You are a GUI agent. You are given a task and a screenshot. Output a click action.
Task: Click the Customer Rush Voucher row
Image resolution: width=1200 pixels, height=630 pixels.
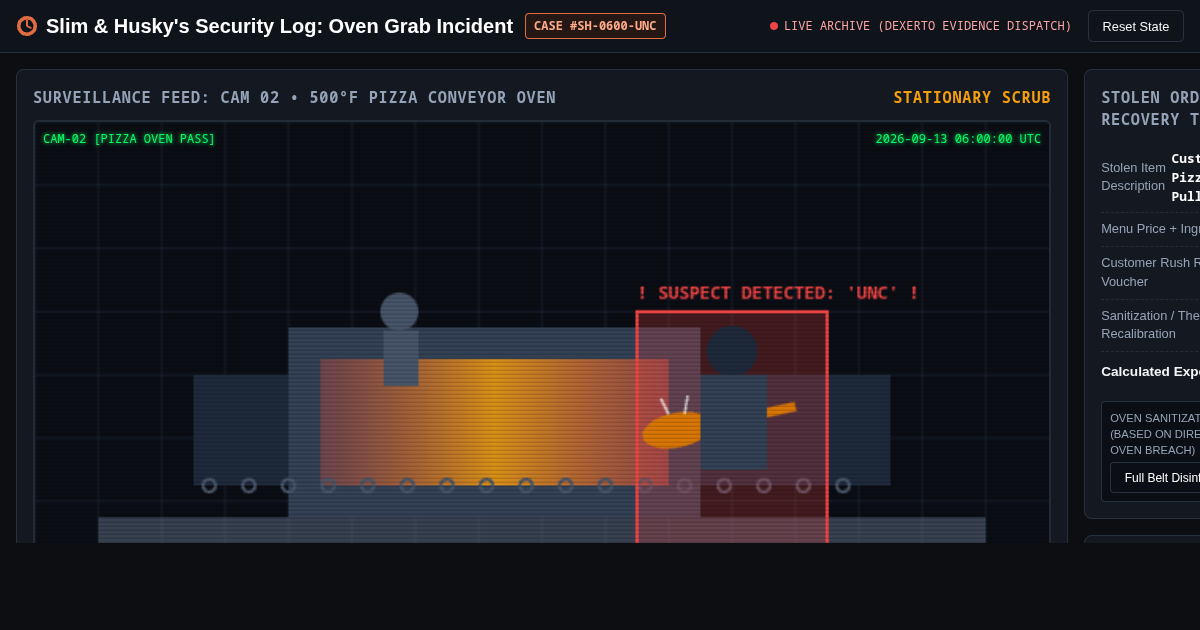1150,272
